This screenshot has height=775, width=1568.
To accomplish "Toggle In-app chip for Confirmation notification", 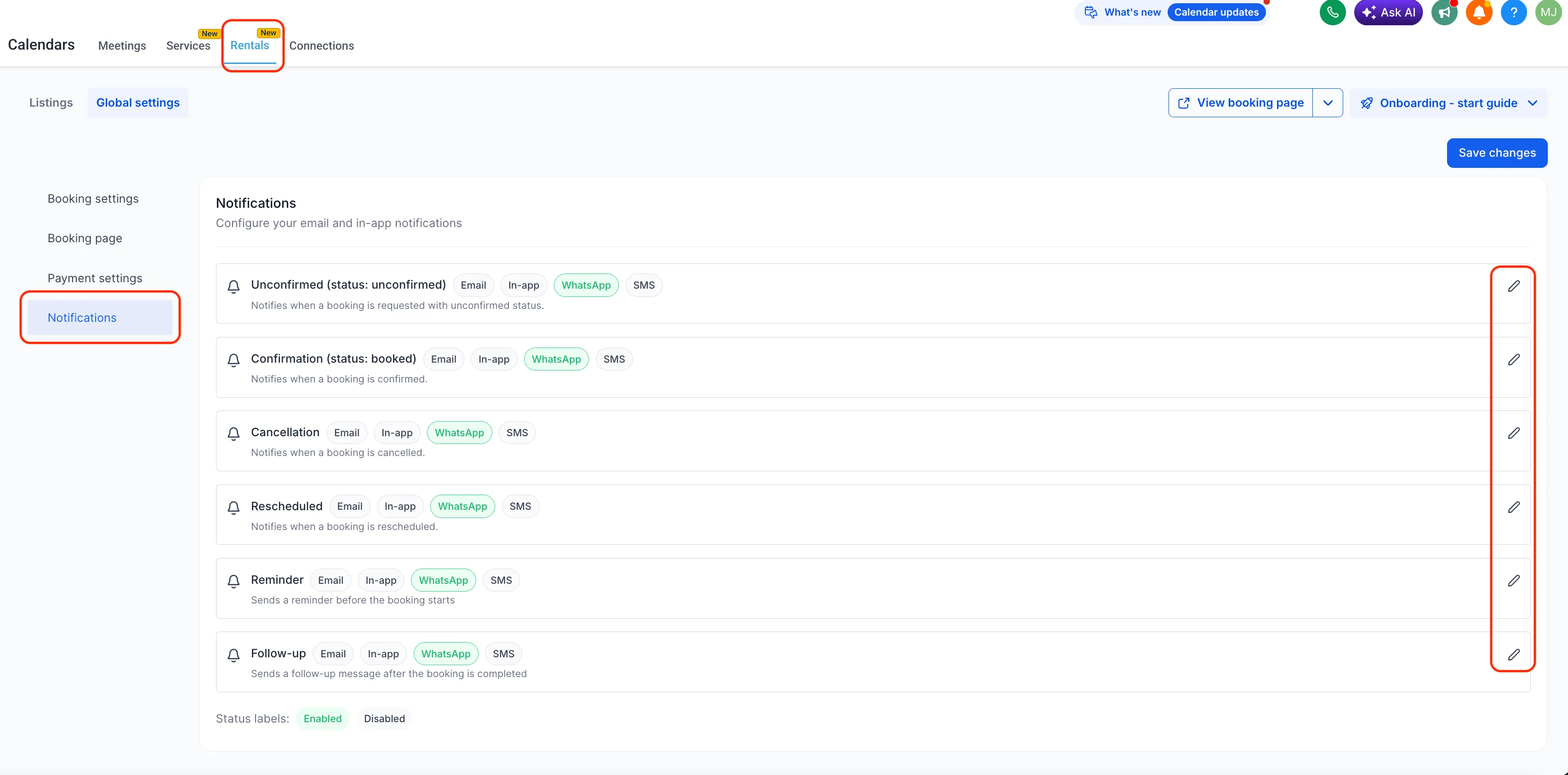I will [x=494, y=359].
